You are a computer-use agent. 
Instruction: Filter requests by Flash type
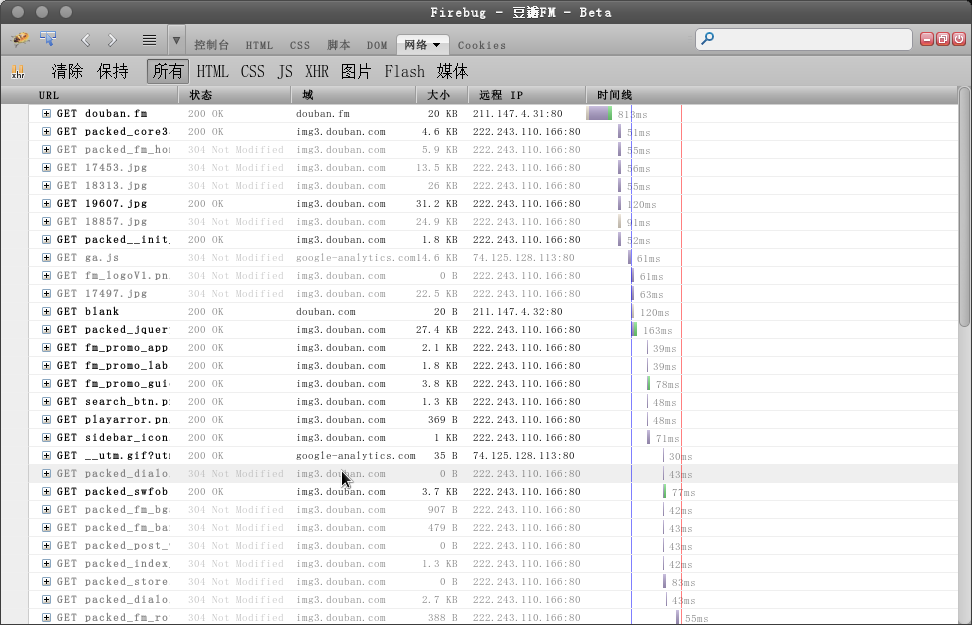click(x=404, y=71)
